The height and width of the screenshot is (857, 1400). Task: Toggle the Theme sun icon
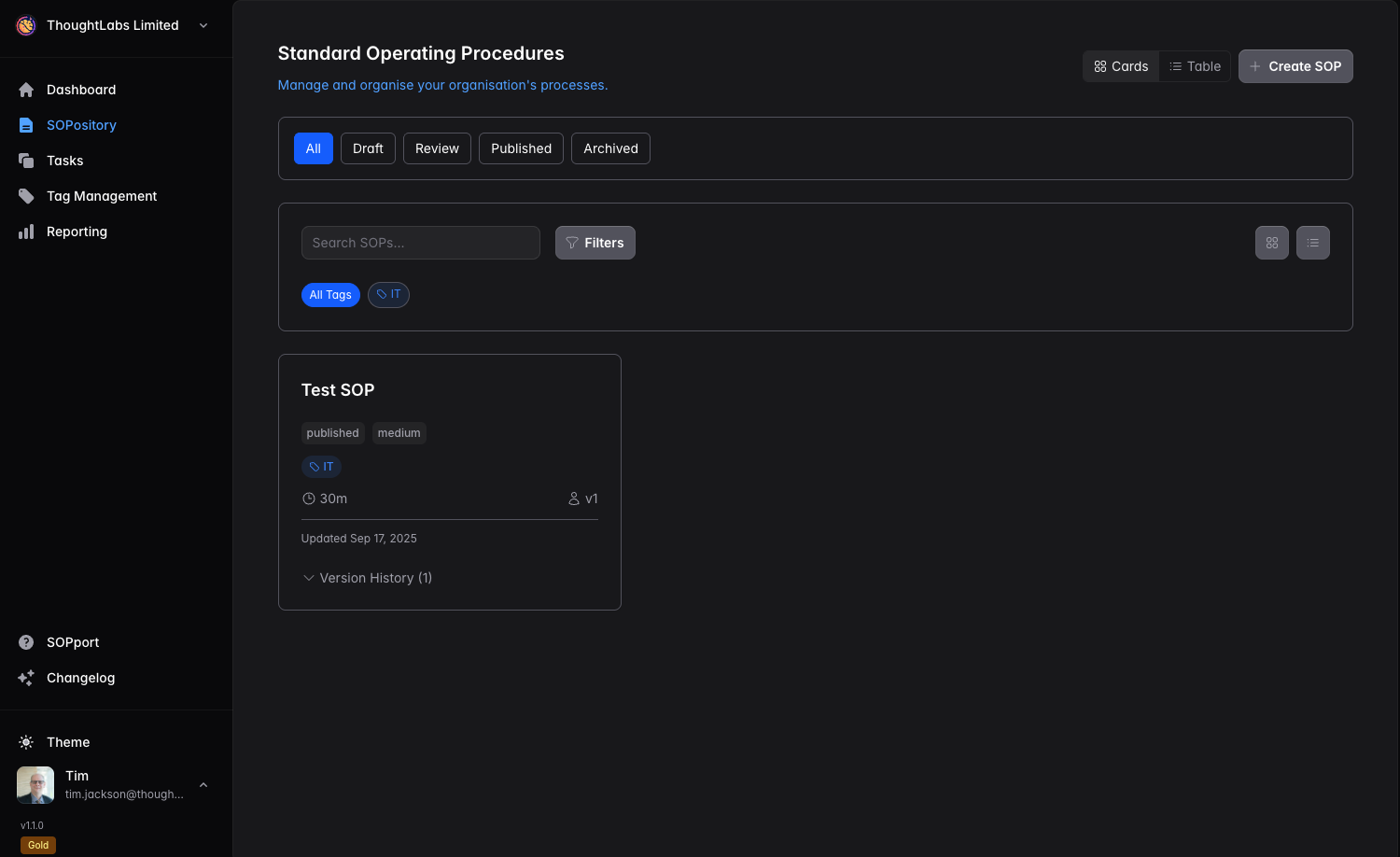click(26, 742)
